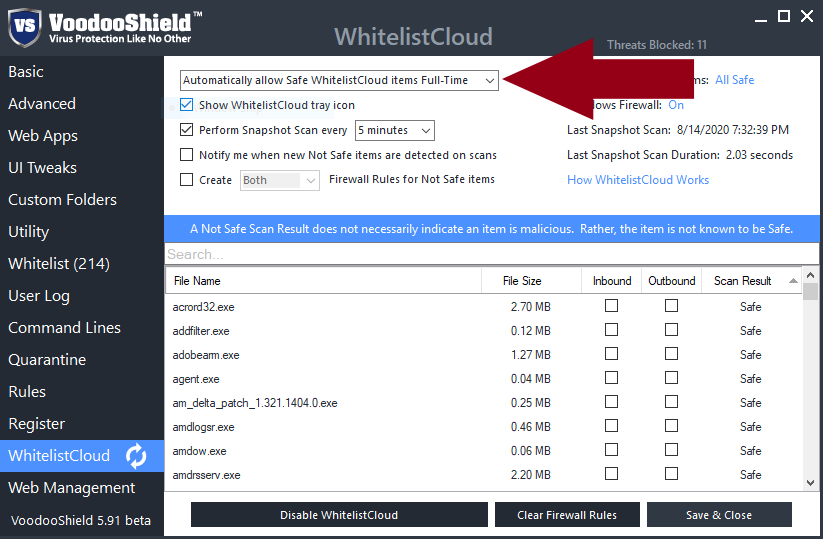Select the addfilter.exe file name

point(201,331)
